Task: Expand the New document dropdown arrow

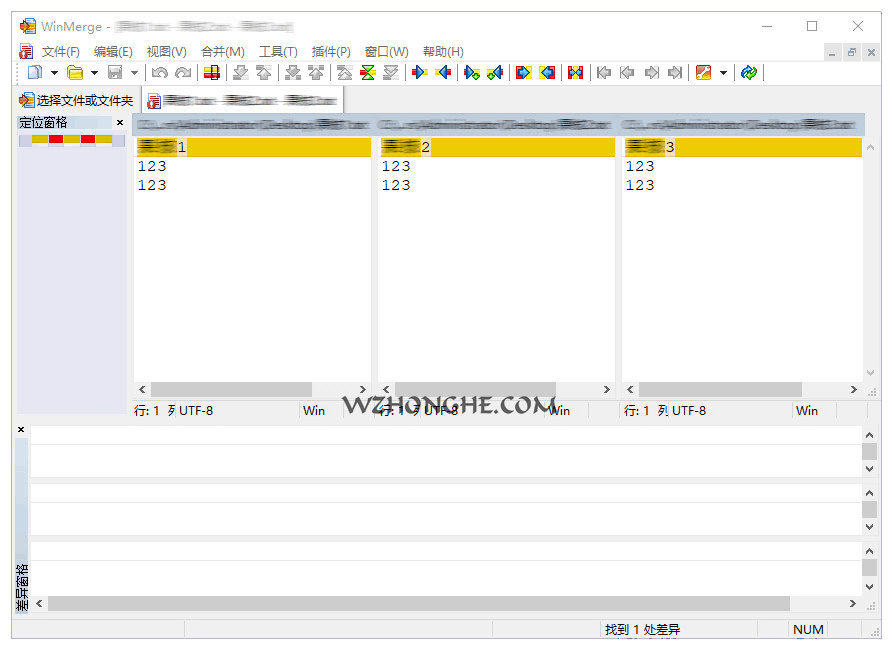Action: coord(54,72)
